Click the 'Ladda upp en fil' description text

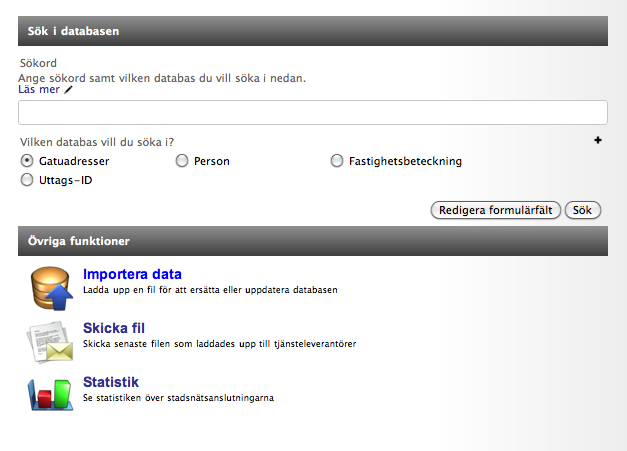pyautogui.click(x=210, y=291)
